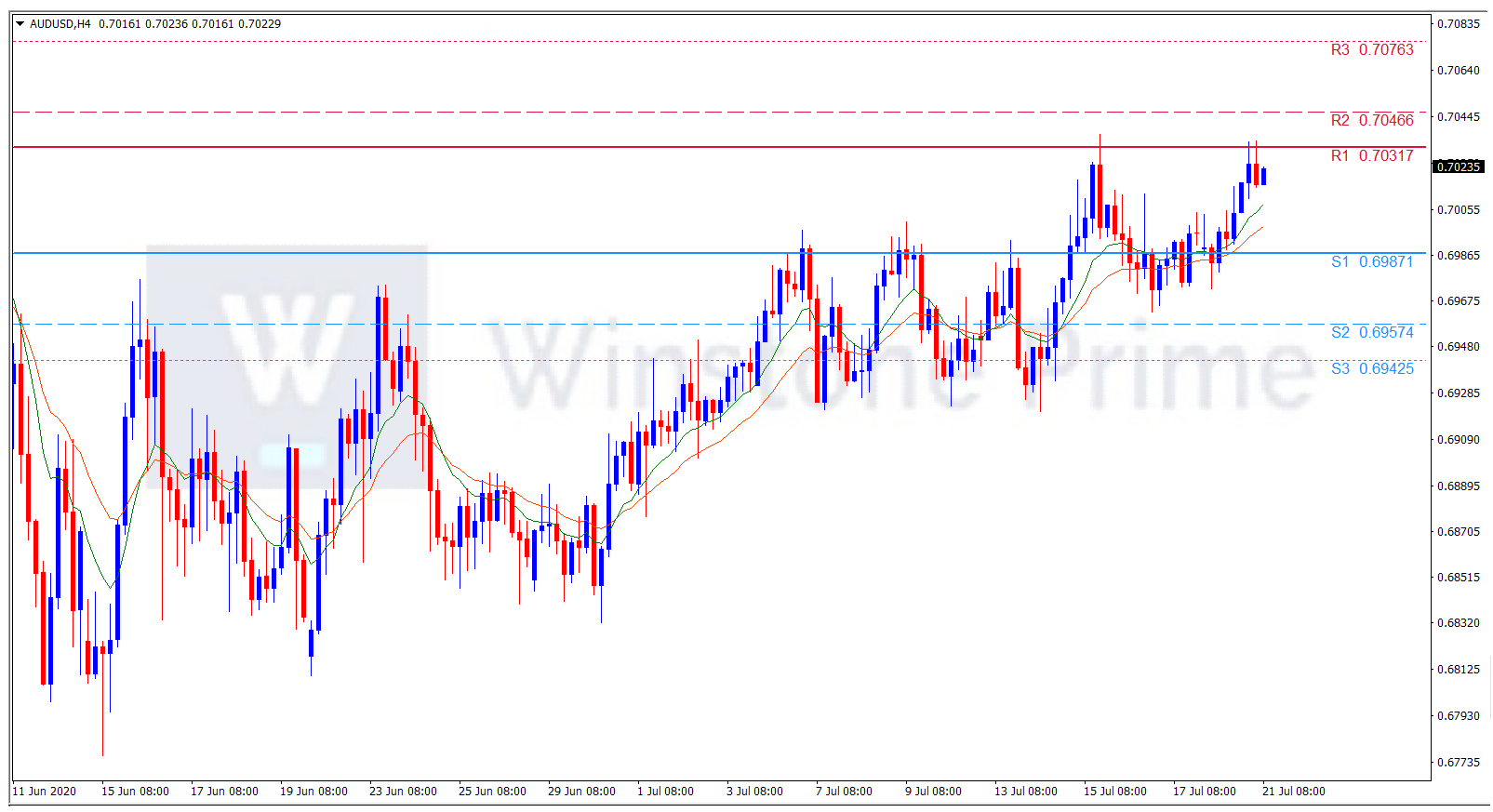Select the 21 Jul 08:00 time label
Screen dimensions: 1493x812
[x=1293, y=792]
